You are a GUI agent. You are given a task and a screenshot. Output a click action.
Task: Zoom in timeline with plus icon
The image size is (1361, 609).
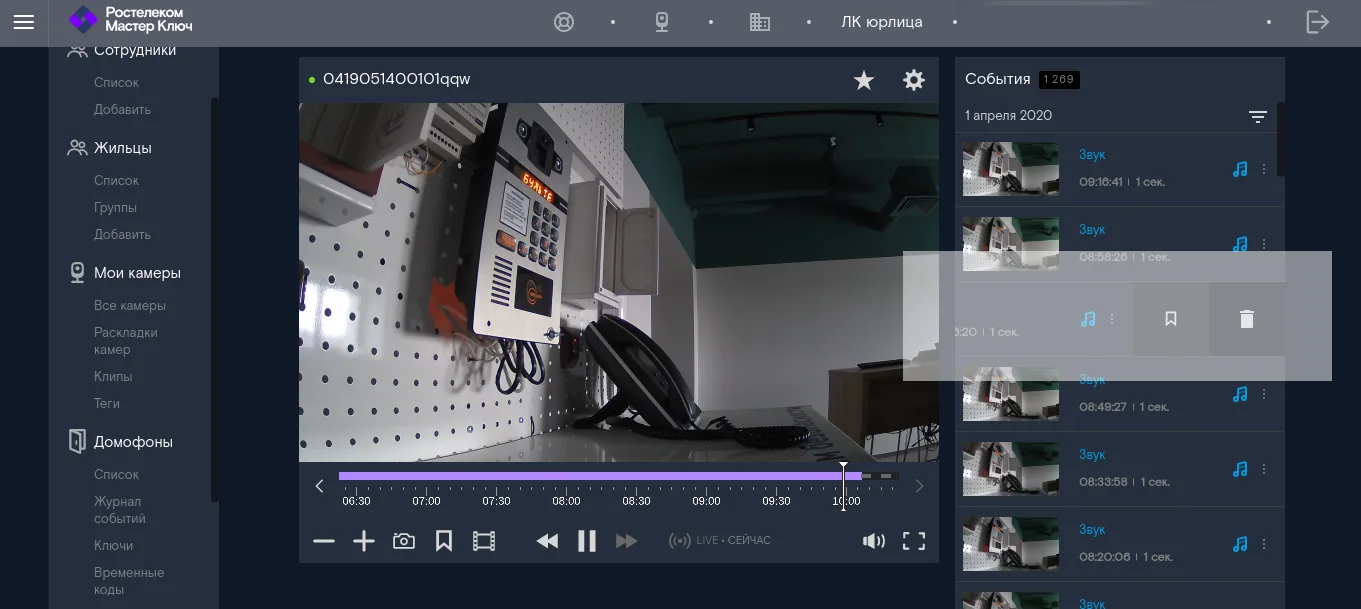point(364,541)
